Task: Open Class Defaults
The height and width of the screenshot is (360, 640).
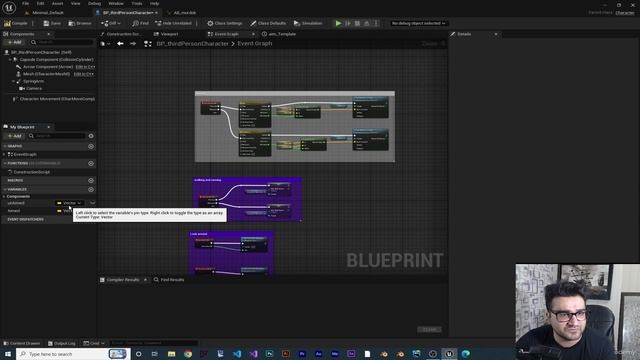Action: click(x=268, y=23)
